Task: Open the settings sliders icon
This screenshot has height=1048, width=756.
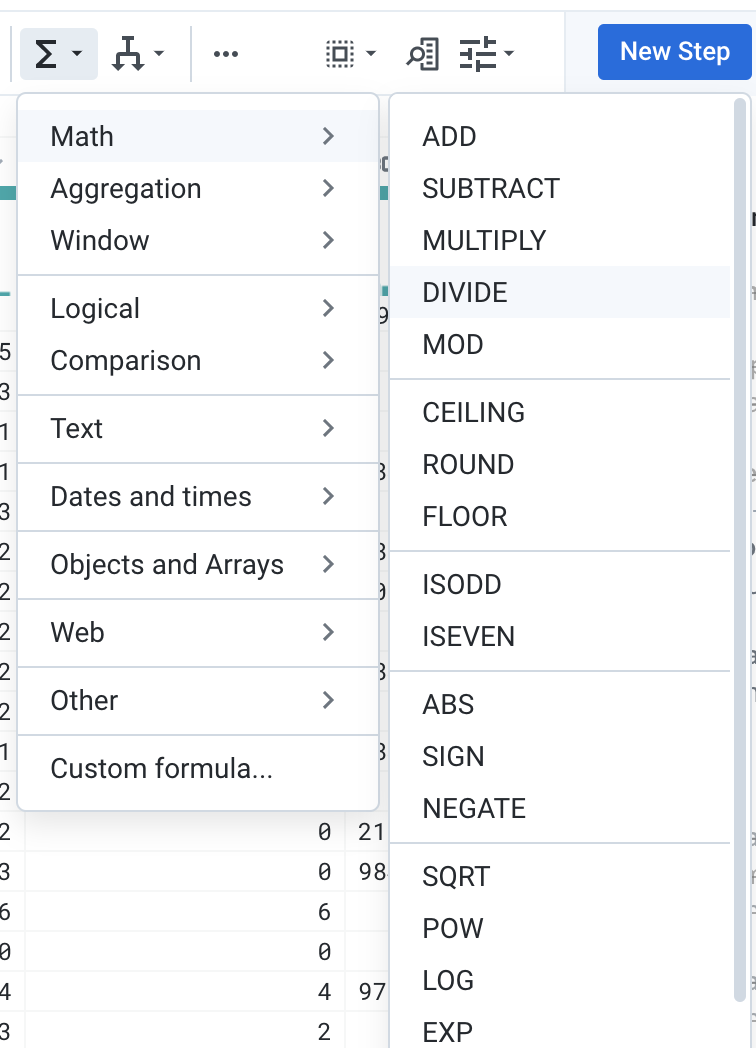Action: coord(480,52)
